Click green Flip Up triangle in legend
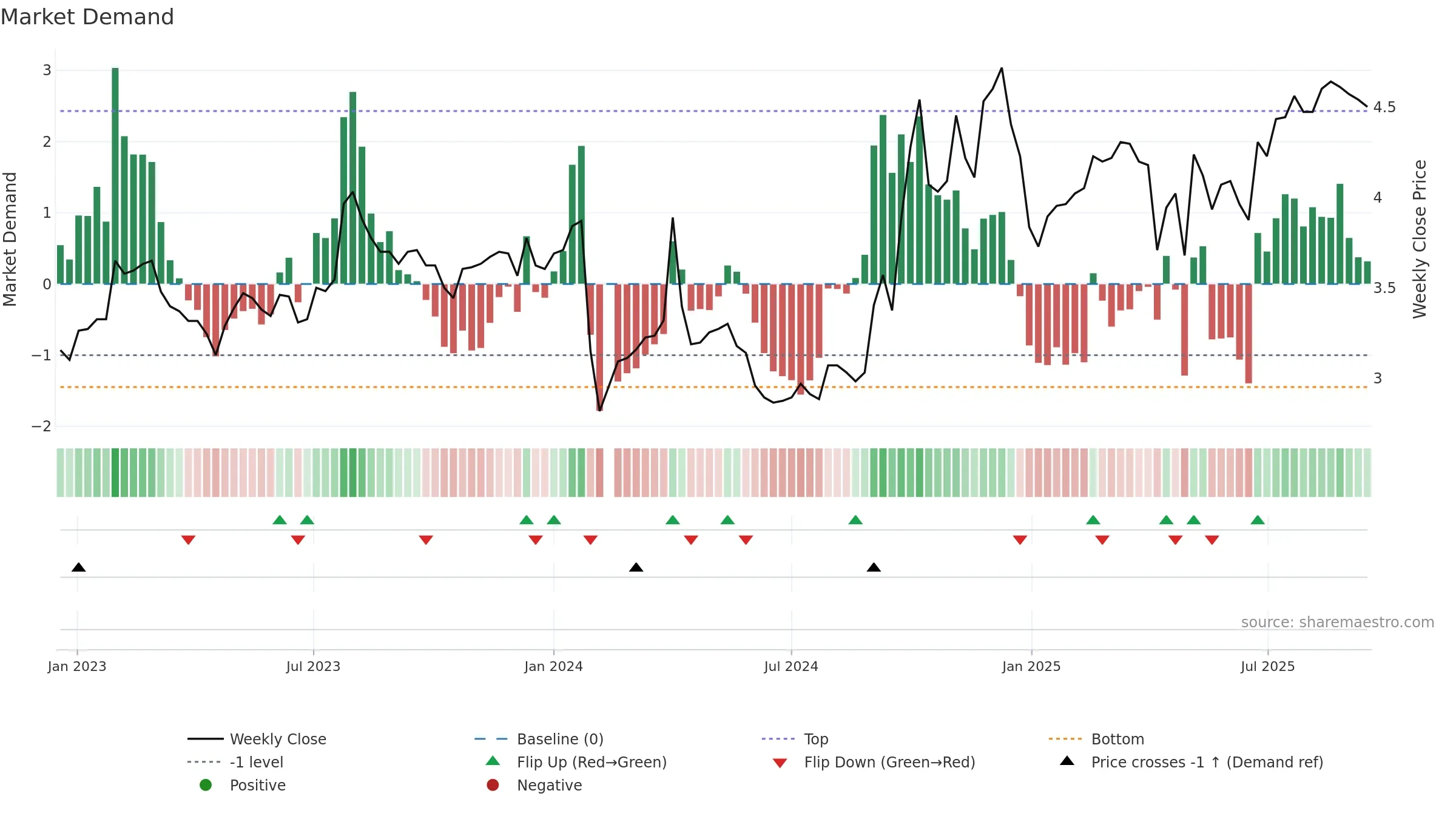1456x819 pixels. pyautogui.click(x=493, y=761)
